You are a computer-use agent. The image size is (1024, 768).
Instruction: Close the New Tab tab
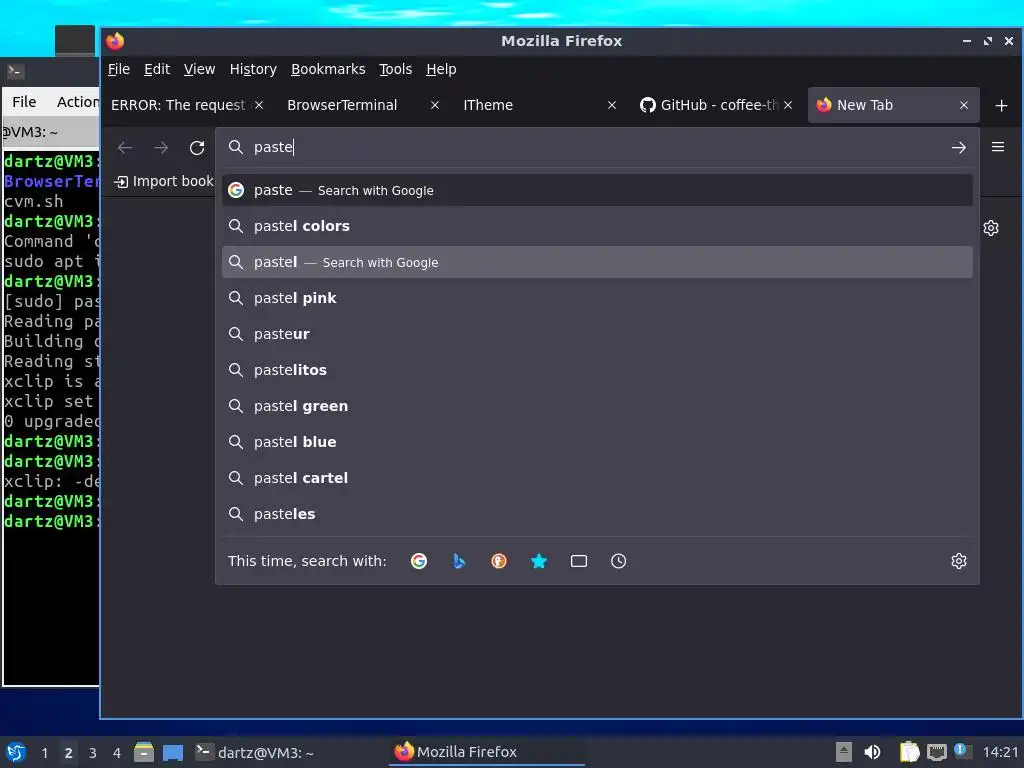(x=963, y=105)
